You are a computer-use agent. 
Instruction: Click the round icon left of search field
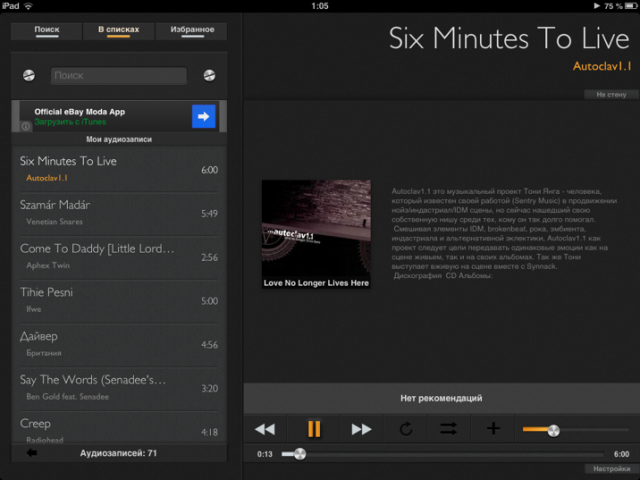[x=29, y=76]
